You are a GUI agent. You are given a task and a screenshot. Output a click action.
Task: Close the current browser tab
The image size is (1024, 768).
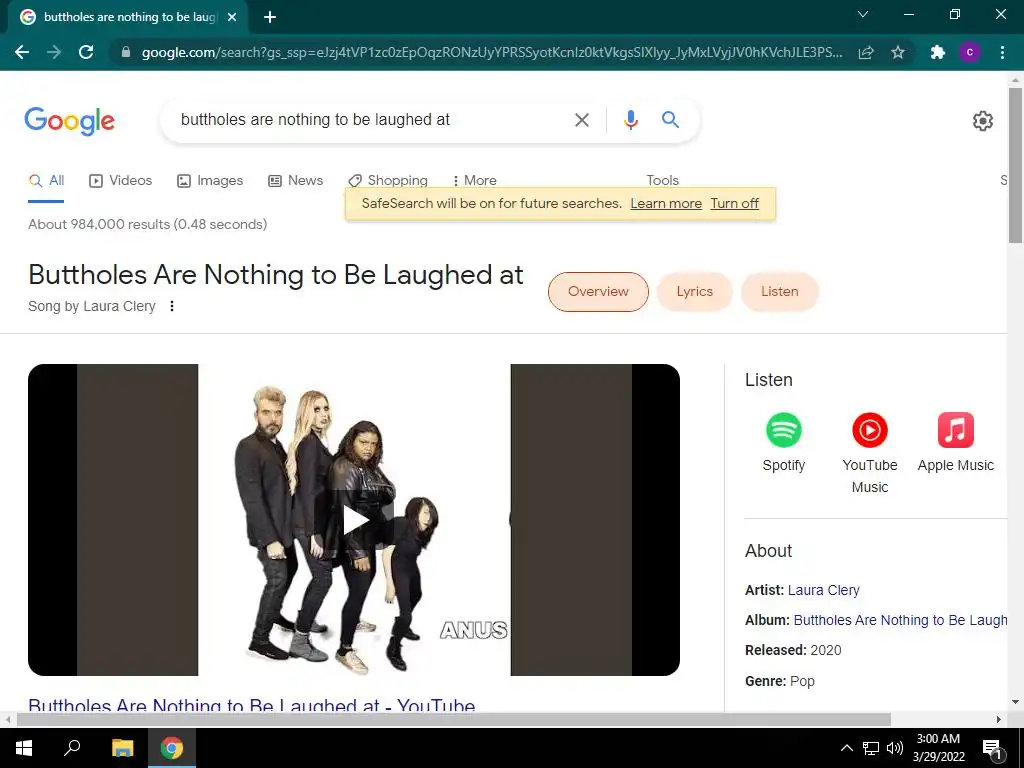point(232,17)
